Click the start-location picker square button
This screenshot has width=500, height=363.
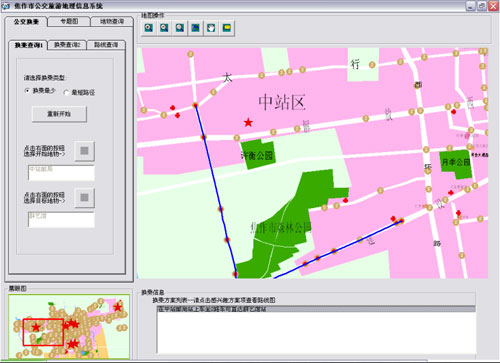(84, 151)
